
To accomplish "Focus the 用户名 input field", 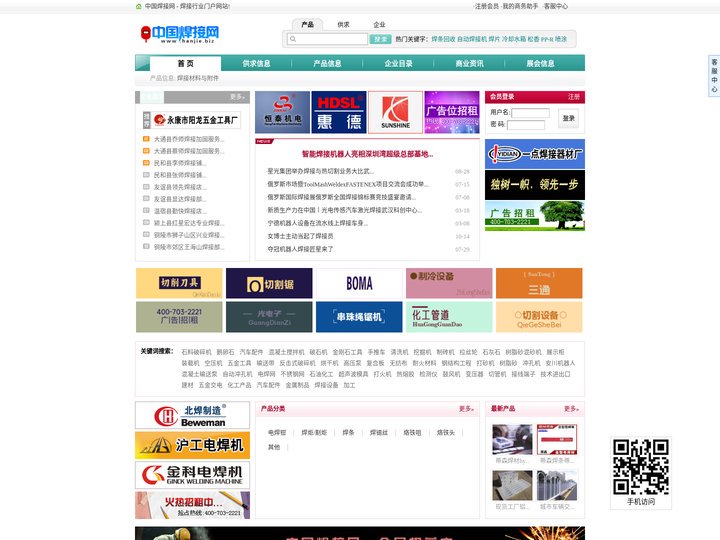I will [530, 112].
